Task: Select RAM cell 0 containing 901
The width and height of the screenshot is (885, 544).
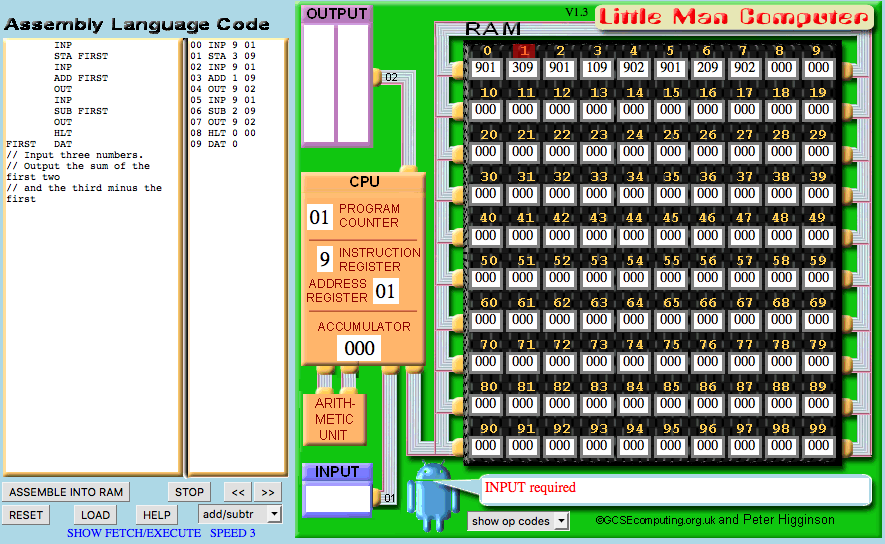Action: pos(485,68)
